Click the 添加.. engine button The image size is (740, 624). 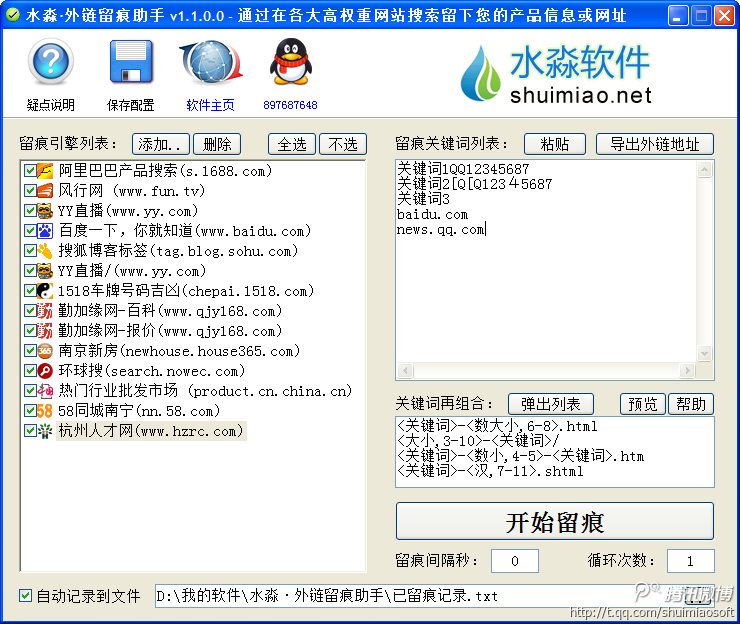coord(160,144)
